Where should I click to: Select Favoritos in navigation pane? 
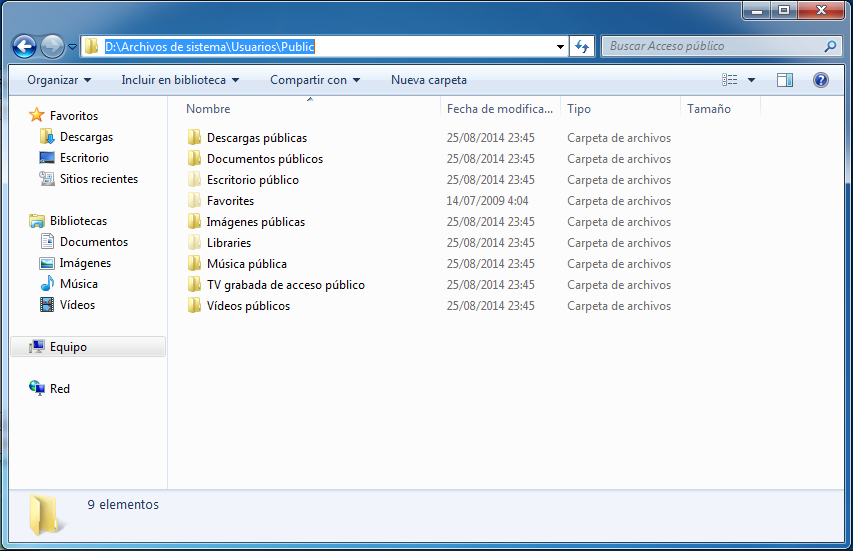tap(64, 115)
